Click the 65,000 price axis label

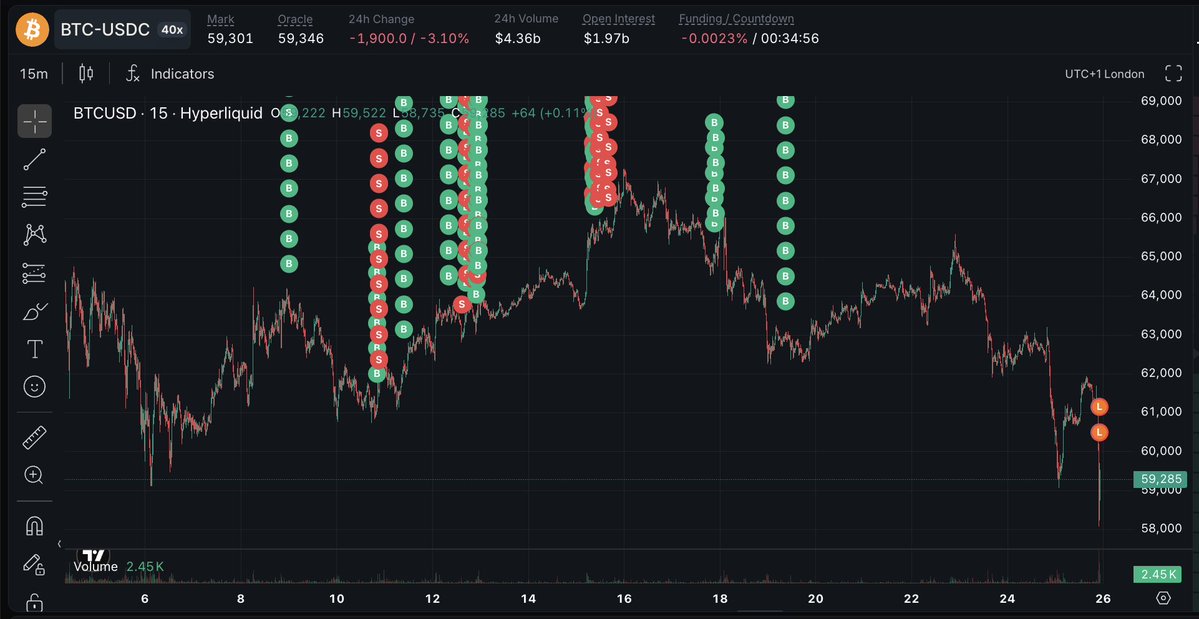1162,256
